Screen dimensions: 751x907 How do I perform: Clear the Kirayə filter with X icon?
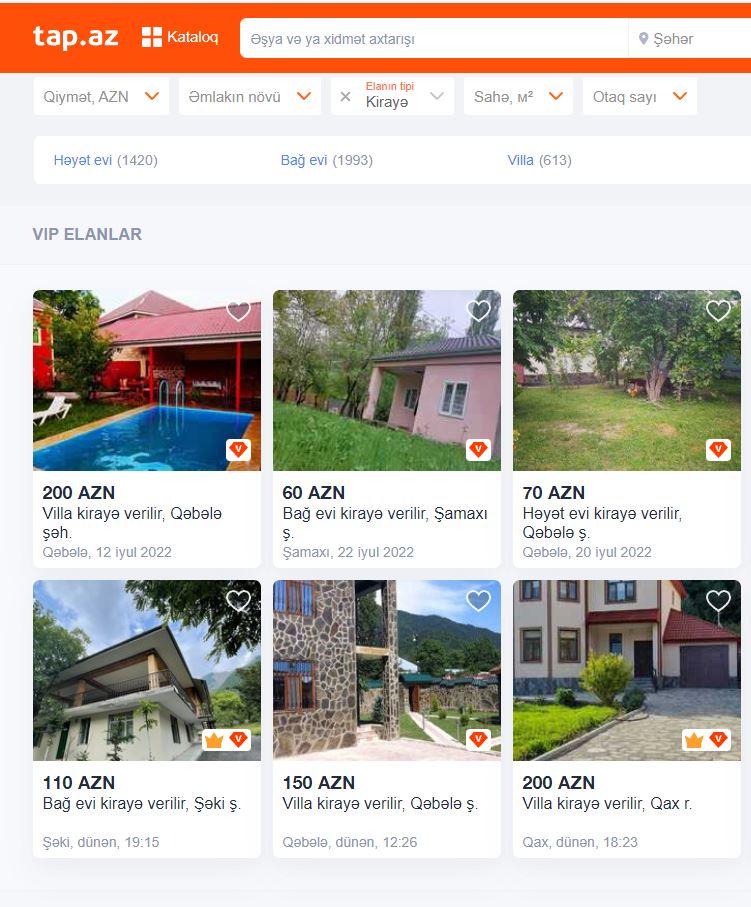click(345, 97)
